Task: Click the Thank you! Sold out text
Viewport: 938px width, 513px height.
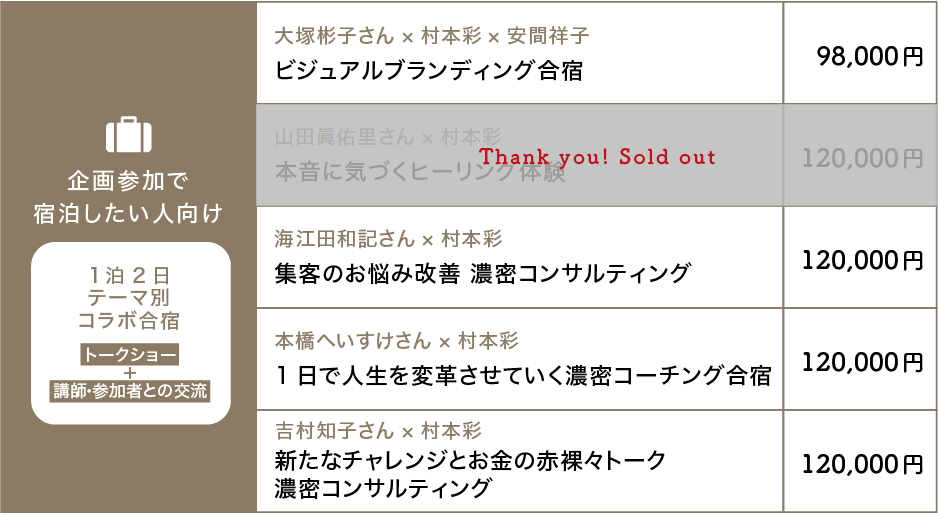Action: click(598, 157)
